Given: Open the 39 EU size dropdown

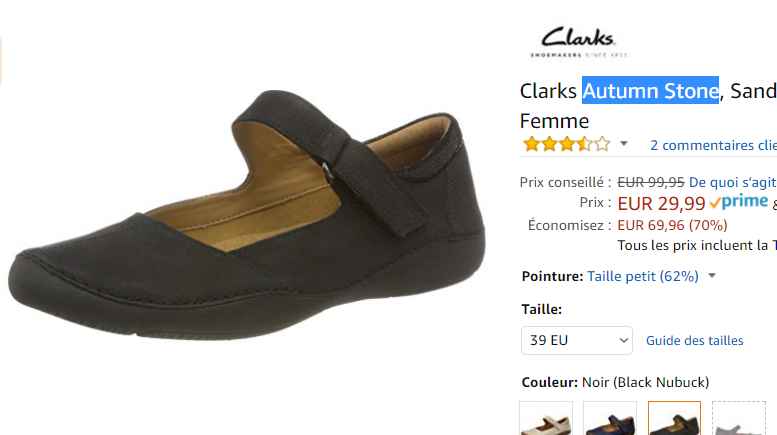Looking at the screenshot, I should pos(577,340).
